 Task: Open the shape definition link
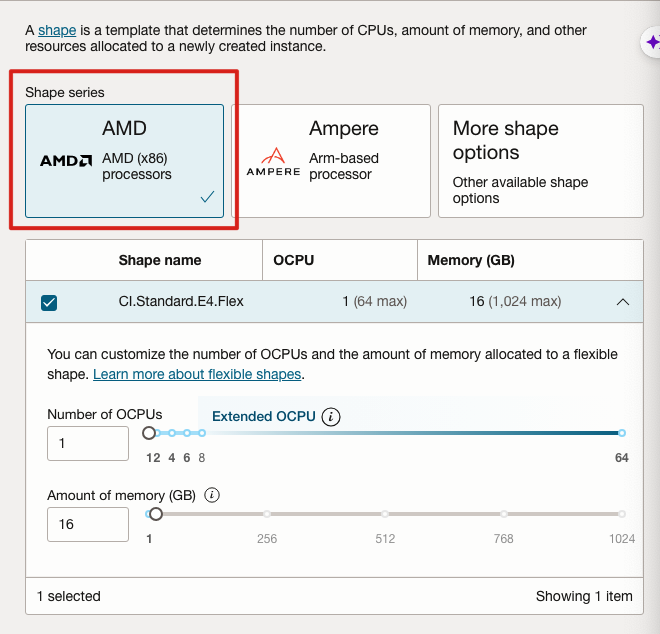[57, 31]
